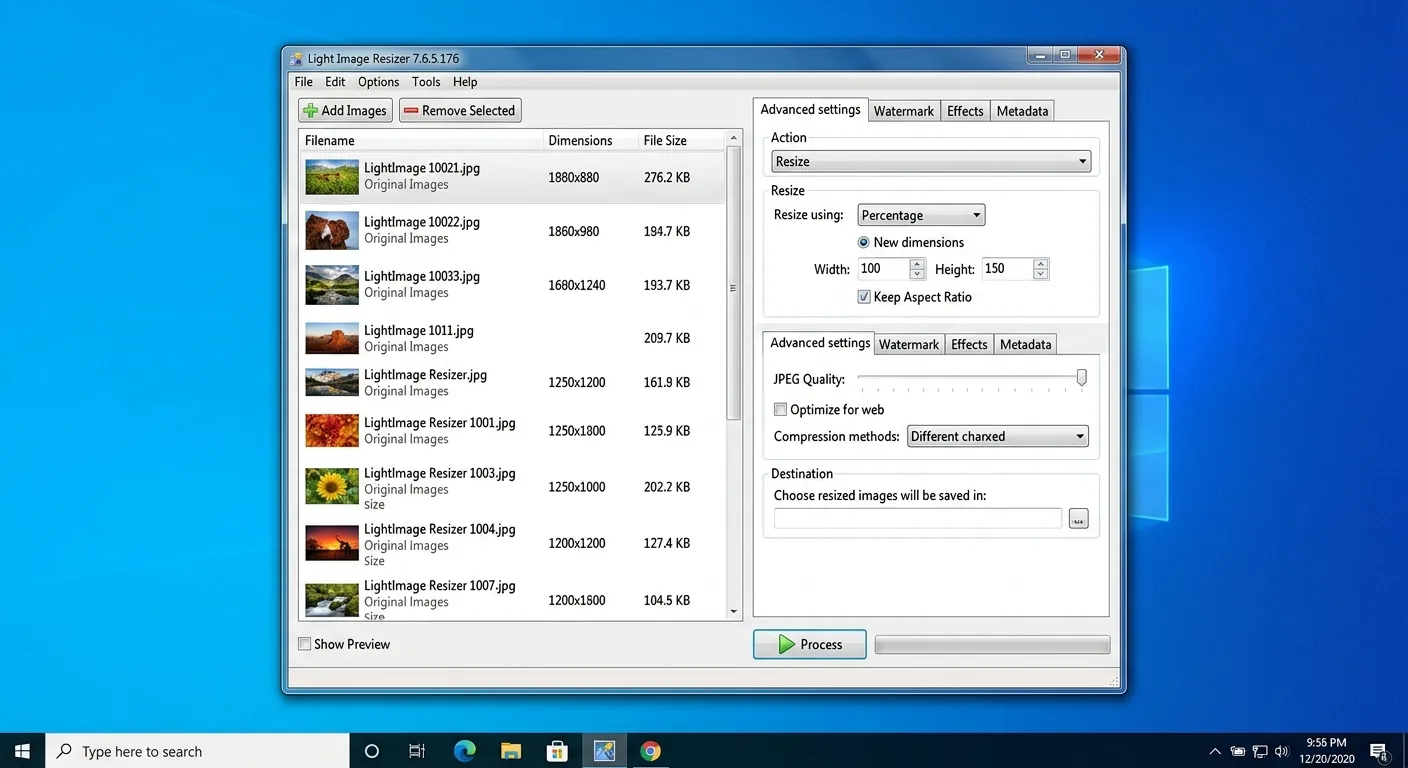Select the LightImage 10021.jpg thumbnail
The width and height of the screenshot is (1408, 768).
tap(332, 177)
